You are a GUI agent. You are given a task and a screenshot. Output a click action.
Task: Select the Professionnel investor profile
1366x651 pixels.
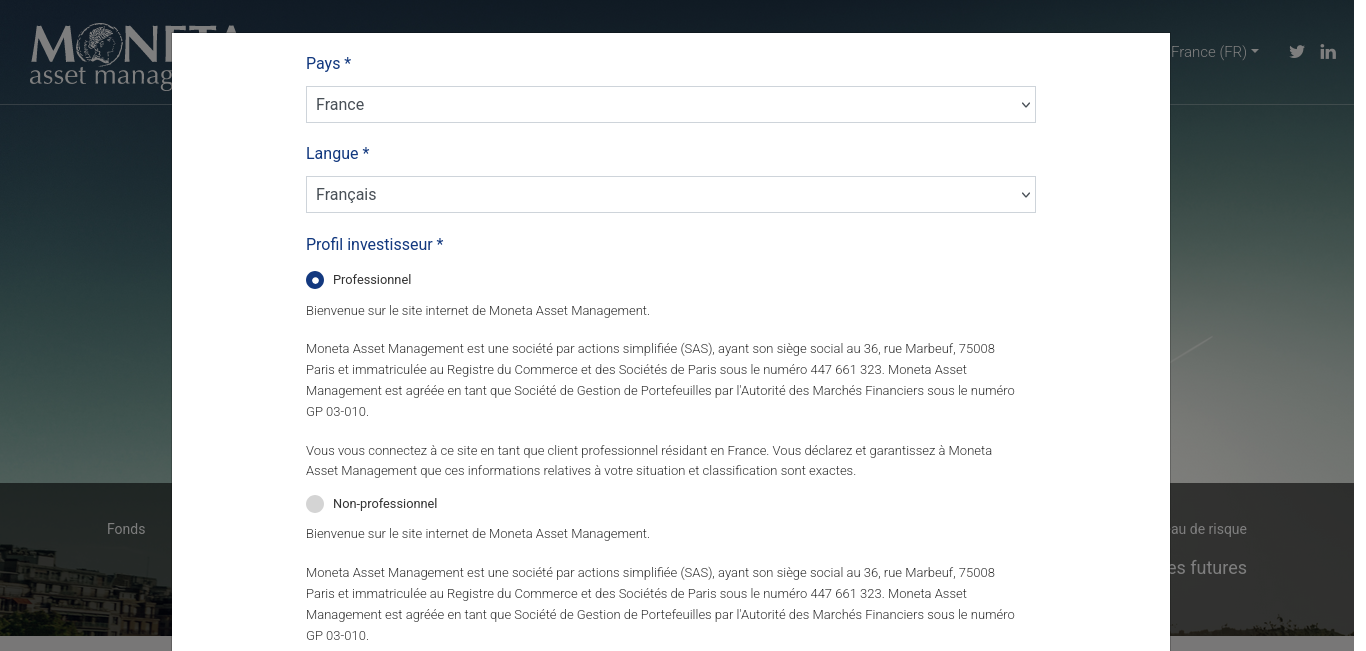coord(315,280)
